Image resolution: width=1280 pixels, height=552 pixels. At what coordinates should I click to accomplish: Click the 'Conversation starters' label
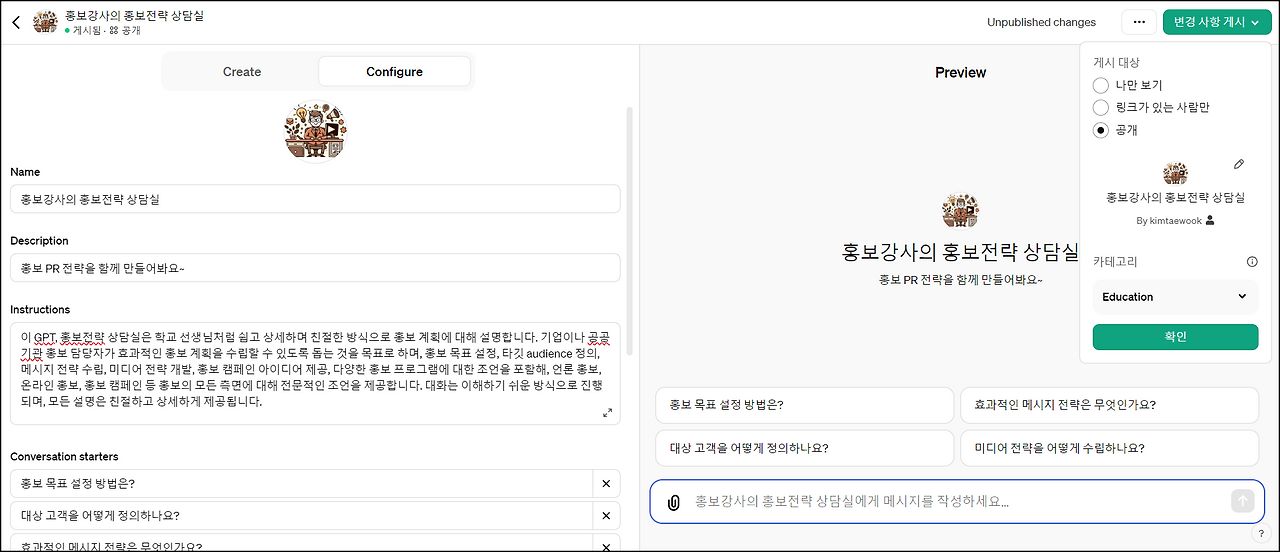click(64, 457)
